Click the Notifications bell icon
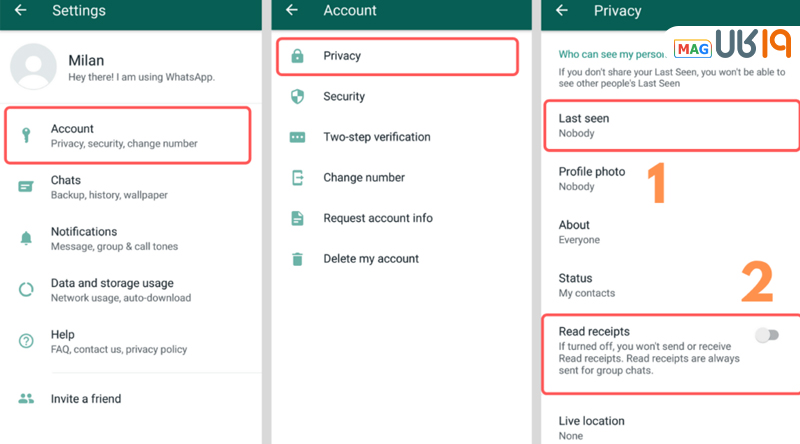The image size is (800, 444). pos(26,238)
